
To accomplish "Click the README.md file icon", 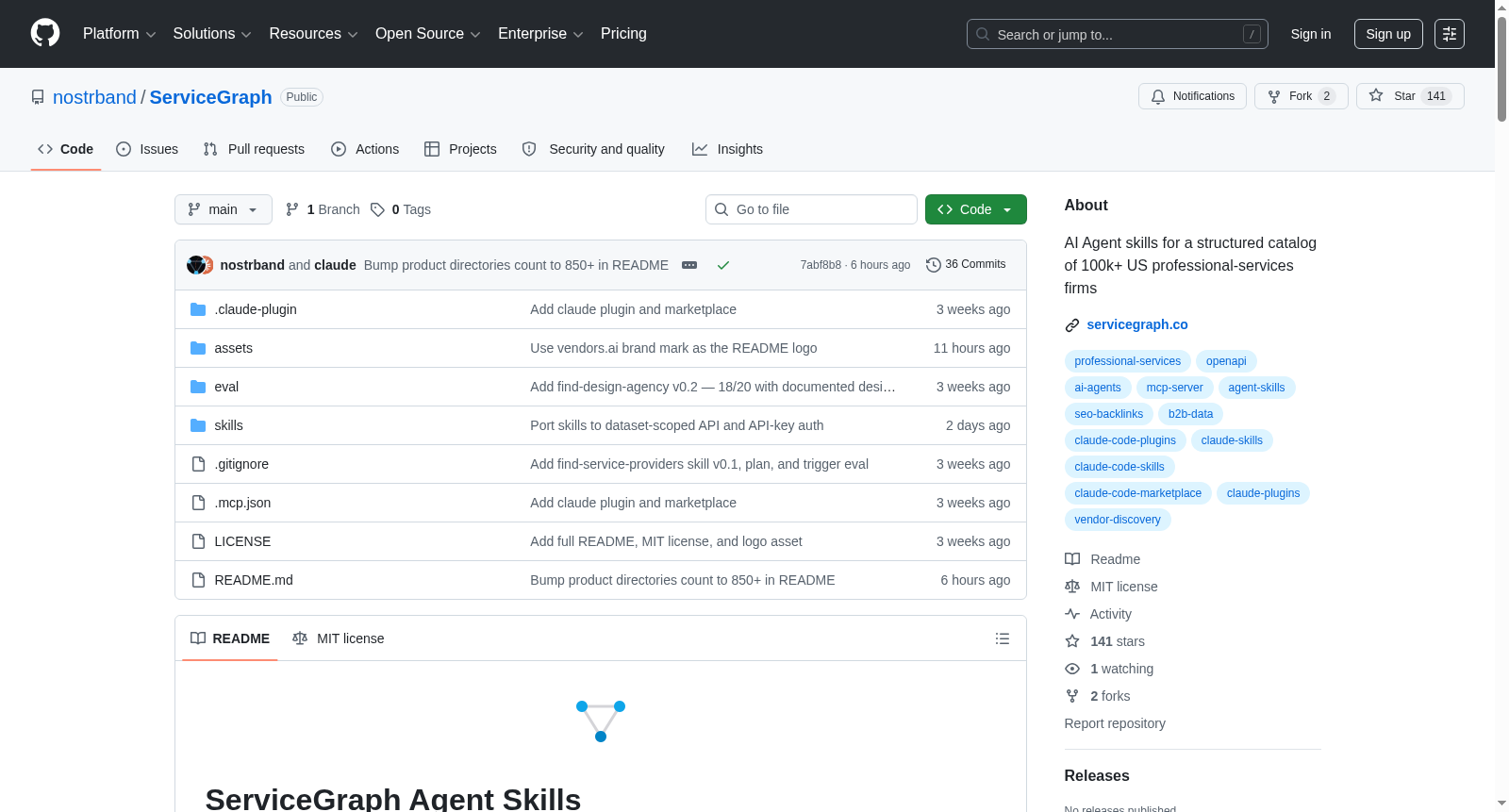I will coord(198,580).
